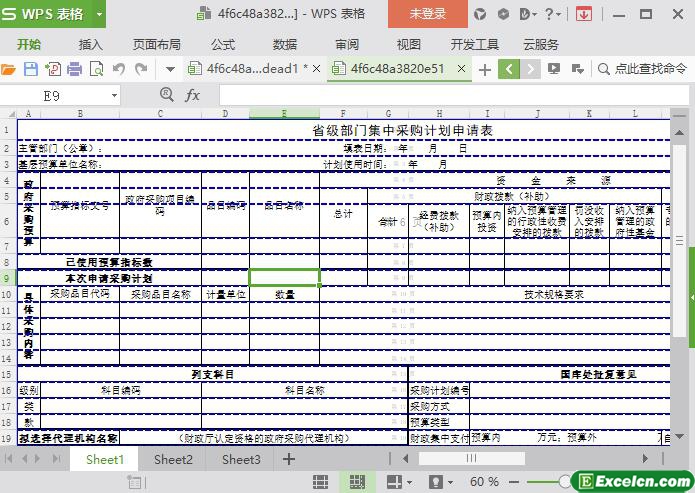Open the 视图 ribbon tab
Viewport: 695px width, 493px height.
(x=408, y=44)
